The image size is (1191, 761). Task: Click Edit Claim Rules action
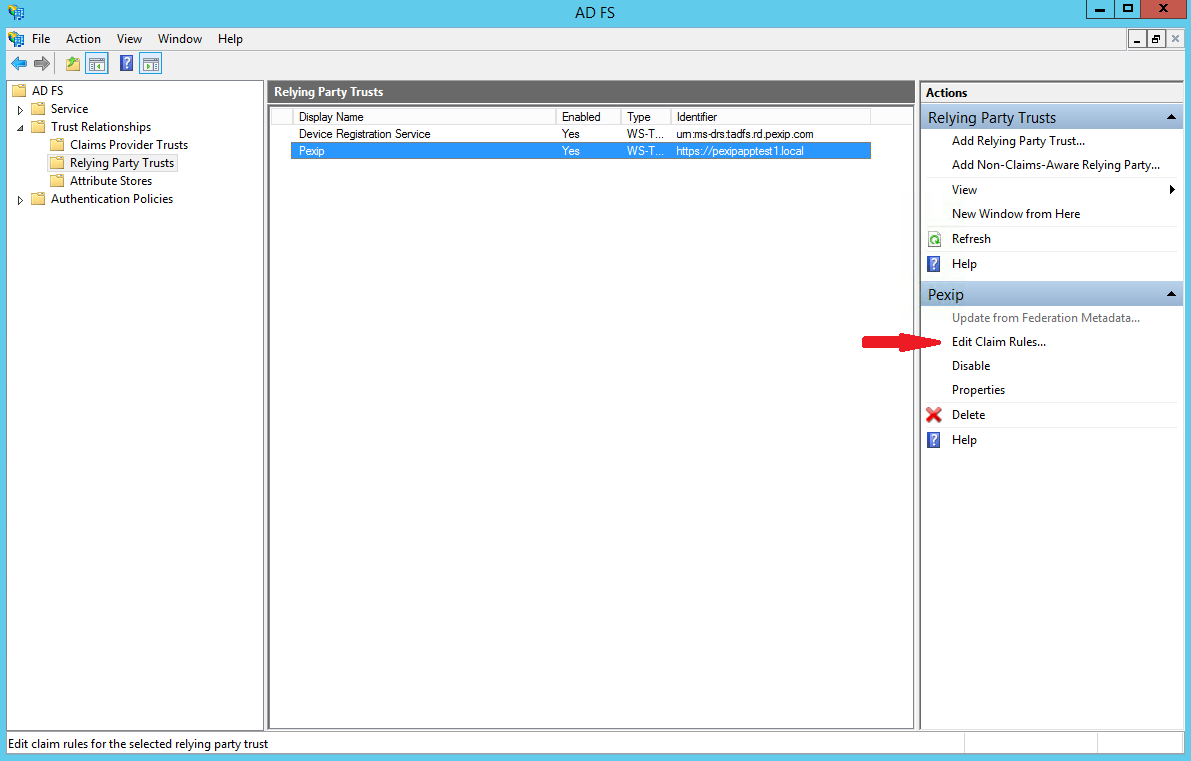click(998, 342)
